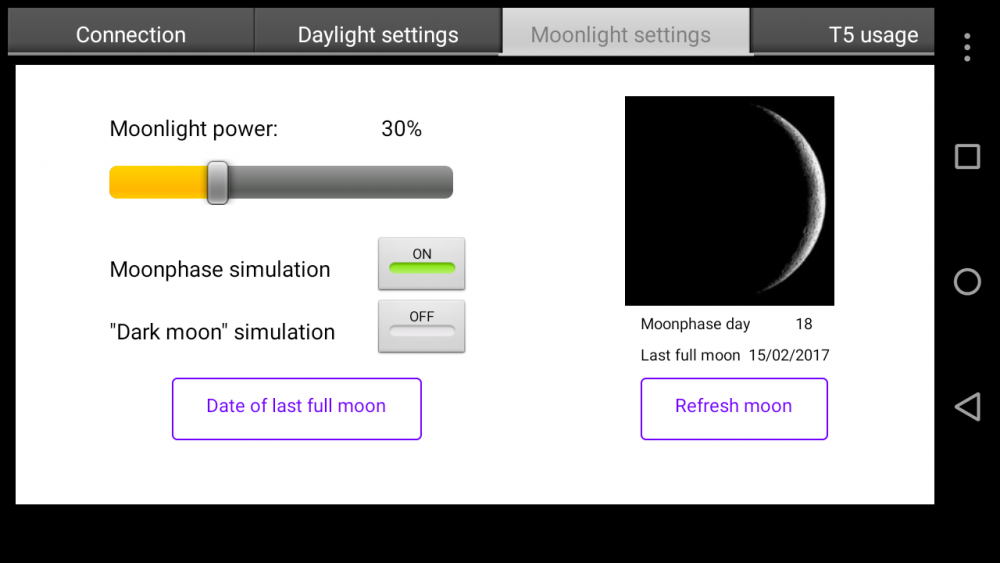Tap the Android back triangle button
The height and width of the screenshot is (563, 1000).
point(967,406)
